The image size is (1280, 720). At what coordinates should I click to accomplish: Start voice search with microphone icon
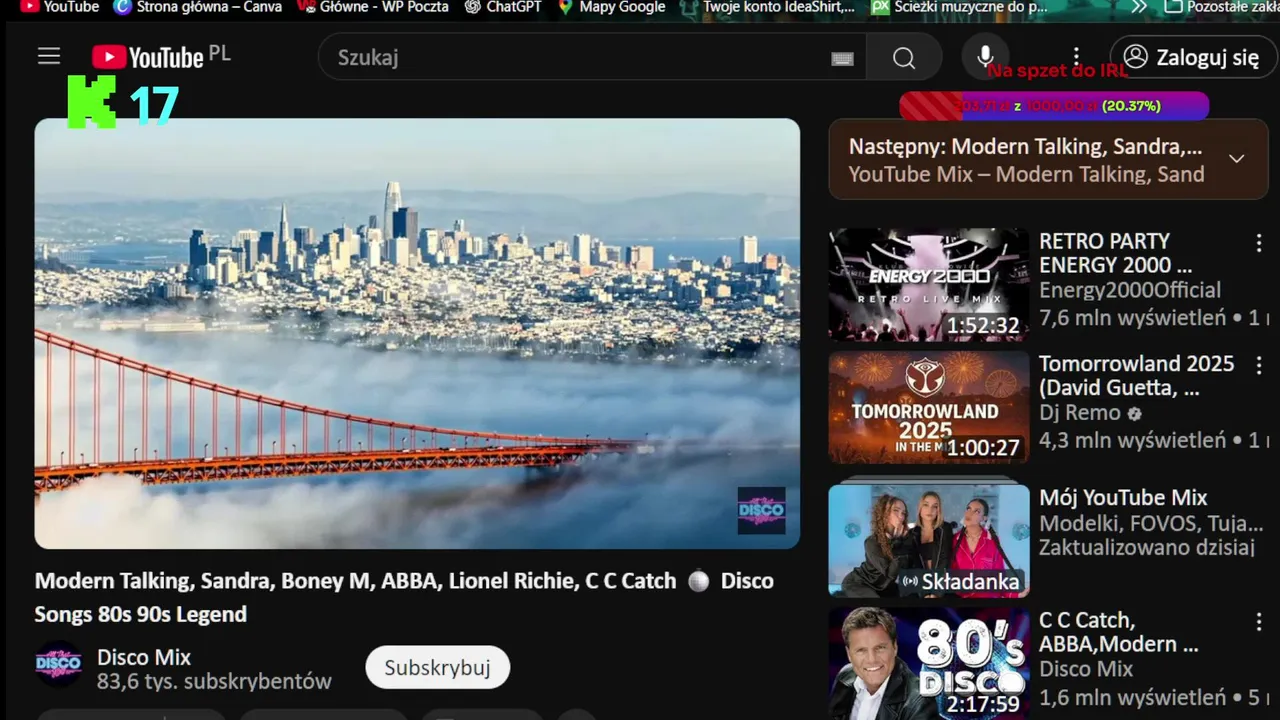pos(985,57)
